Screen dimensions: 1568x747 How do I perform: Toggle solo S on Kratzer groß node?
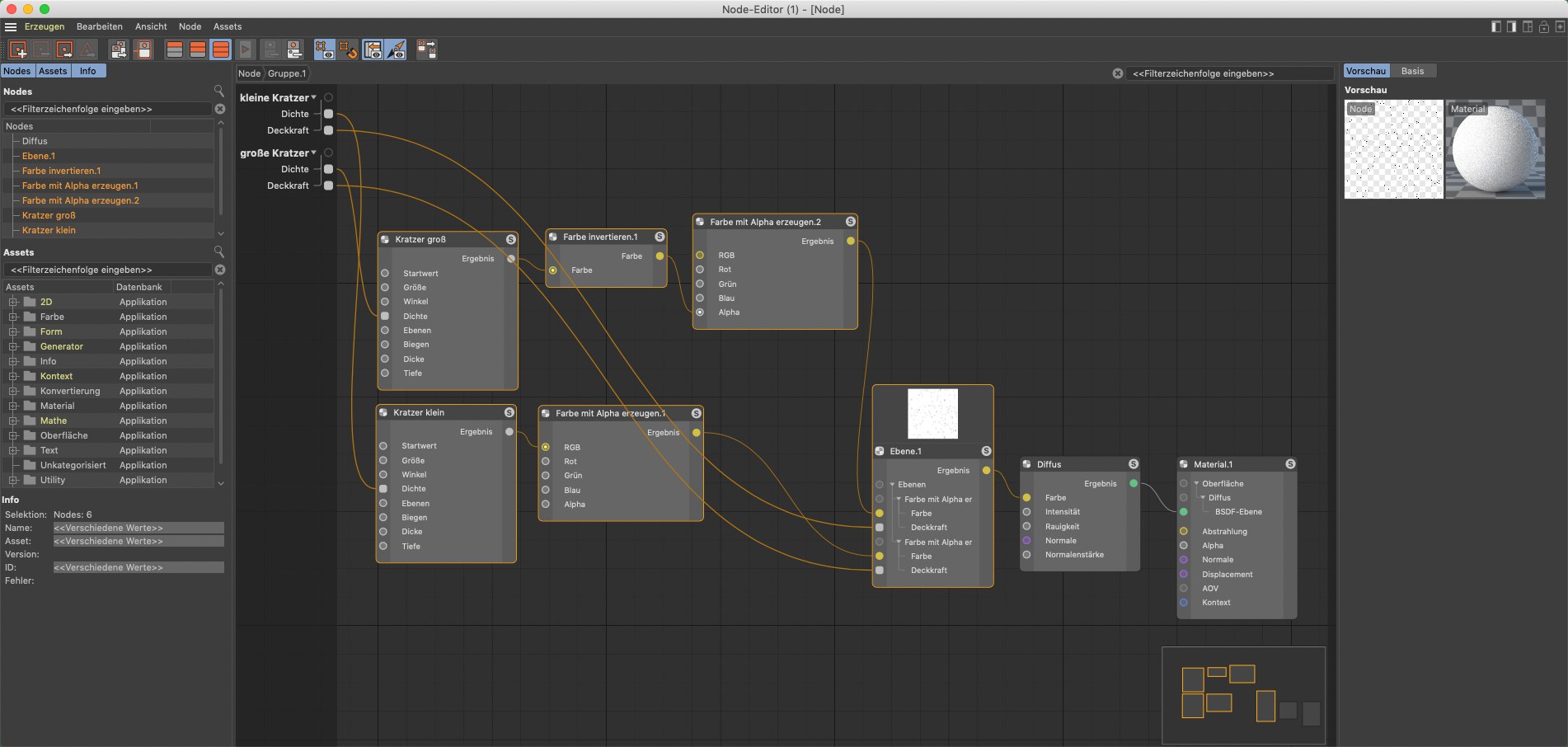[511, 239]
